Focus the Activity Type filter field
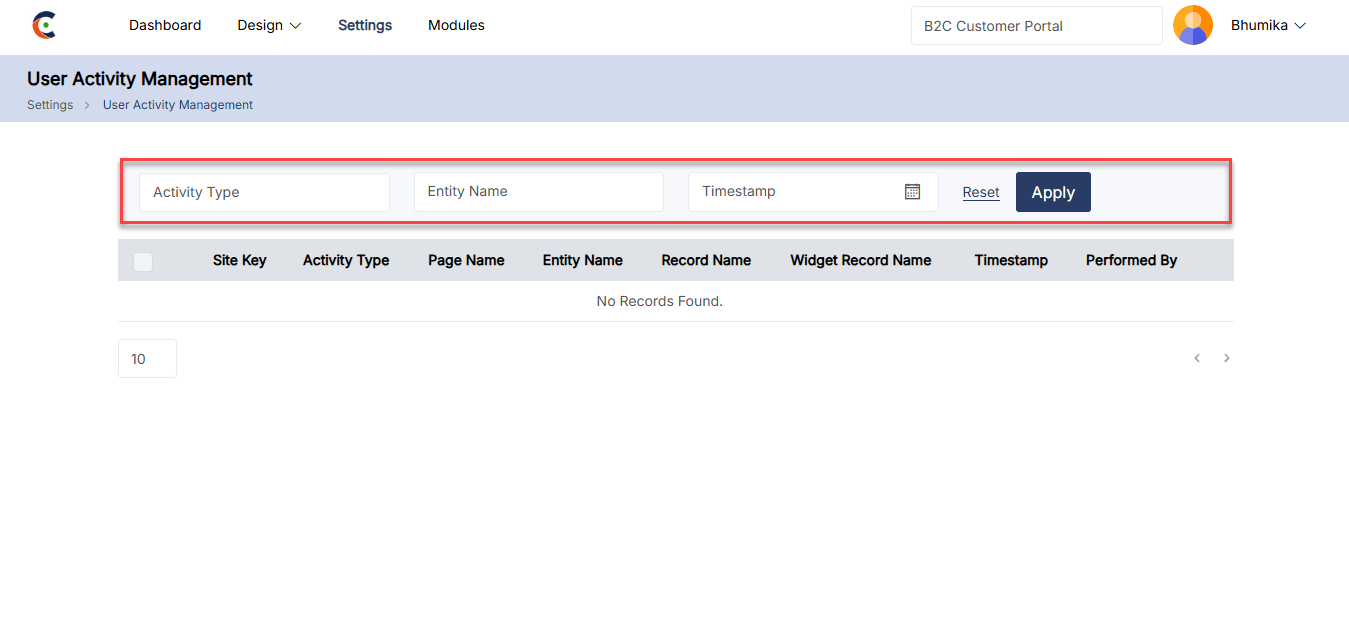 coord(264,192)
